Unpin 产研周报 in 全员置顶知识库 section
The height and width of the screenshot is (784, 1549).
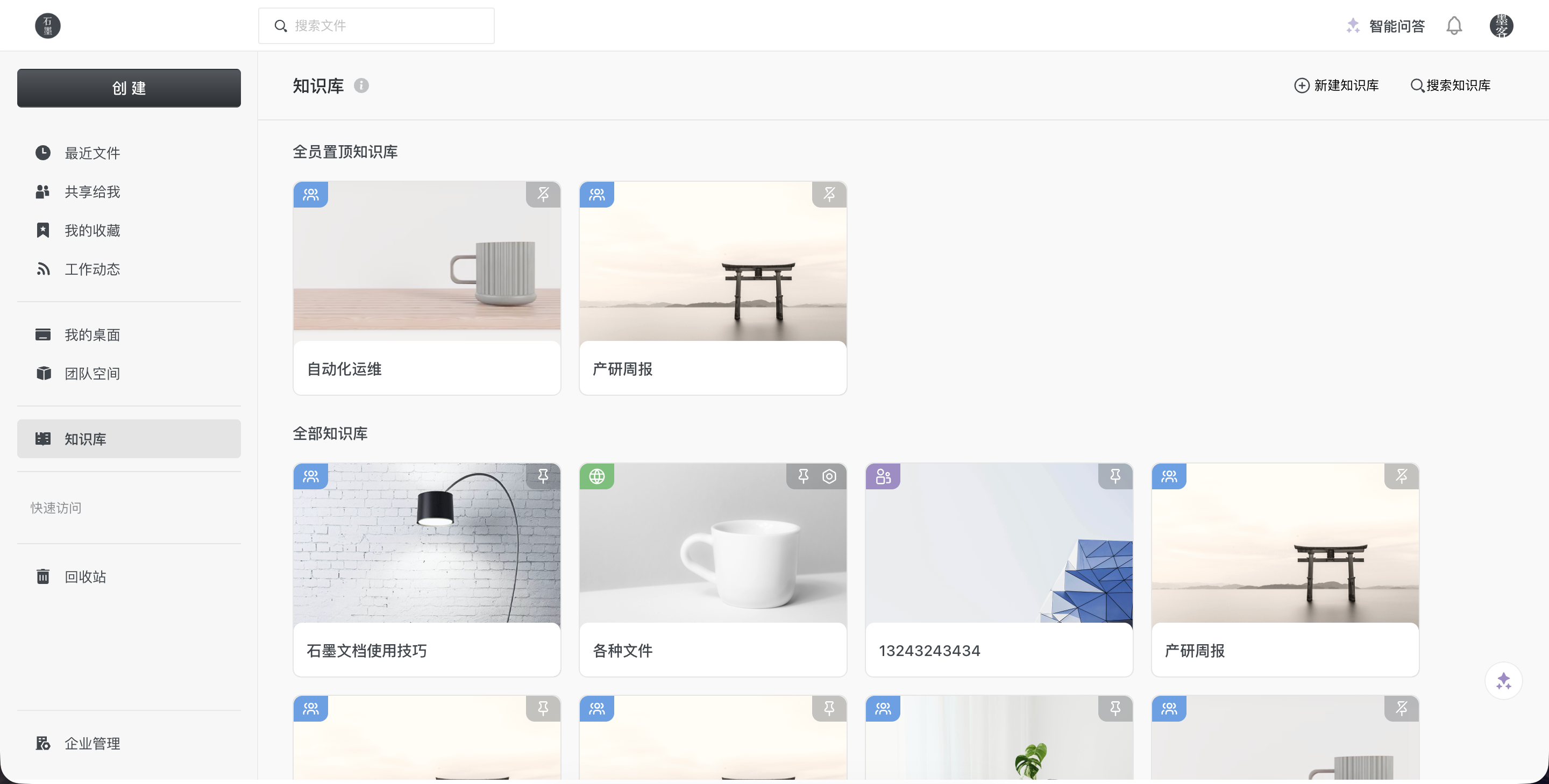[829, 194]
